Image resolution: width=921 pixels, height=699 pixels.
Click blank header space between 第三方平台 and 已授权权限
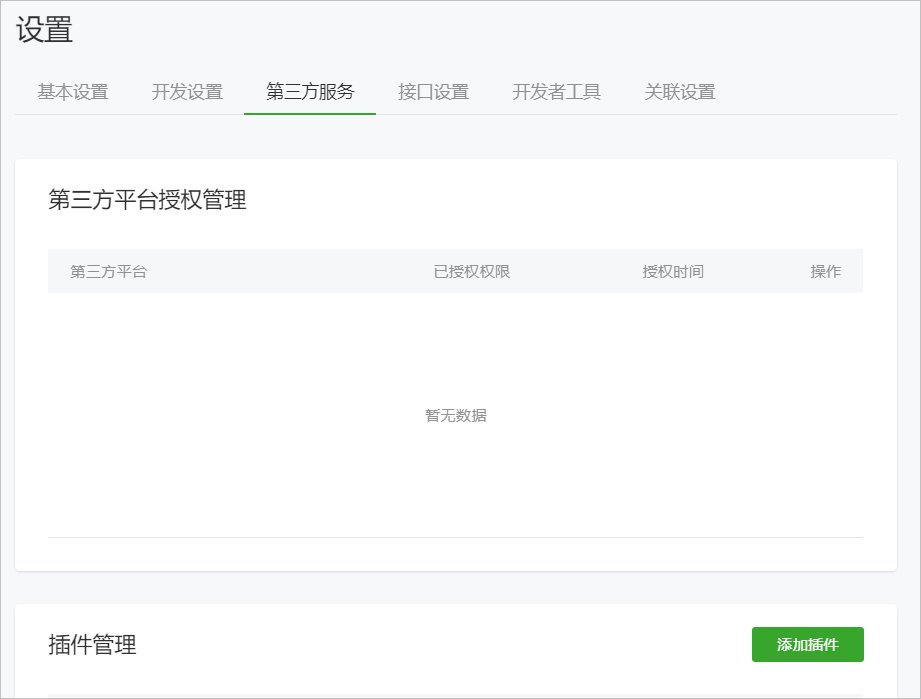(x=290, y=271)
